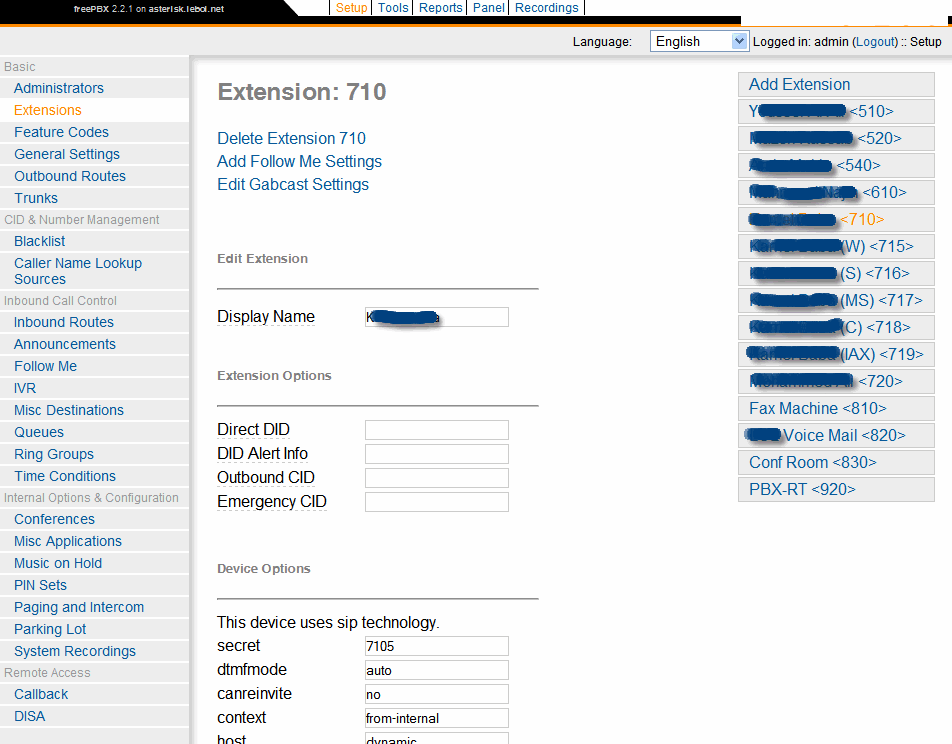Open Caller Name Lookup Sources
Viewport: 952px width, 744px height.
(78, 271)
